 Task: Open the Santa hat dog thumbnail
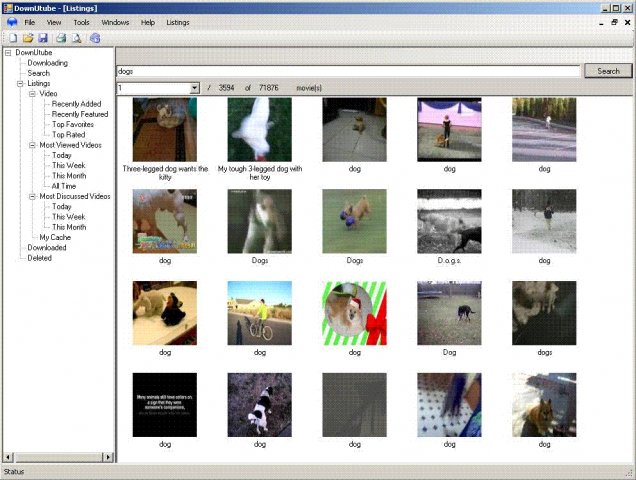tap(355, 313)
